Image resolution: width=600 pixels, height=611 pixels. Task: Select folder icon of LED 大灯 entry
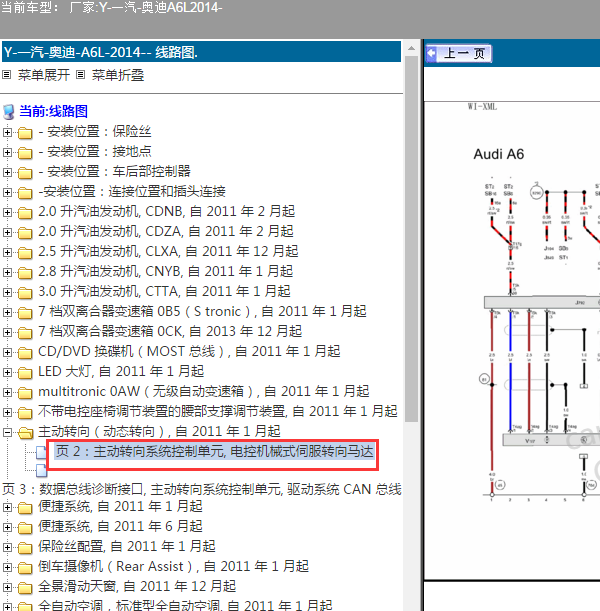[25, 373]
